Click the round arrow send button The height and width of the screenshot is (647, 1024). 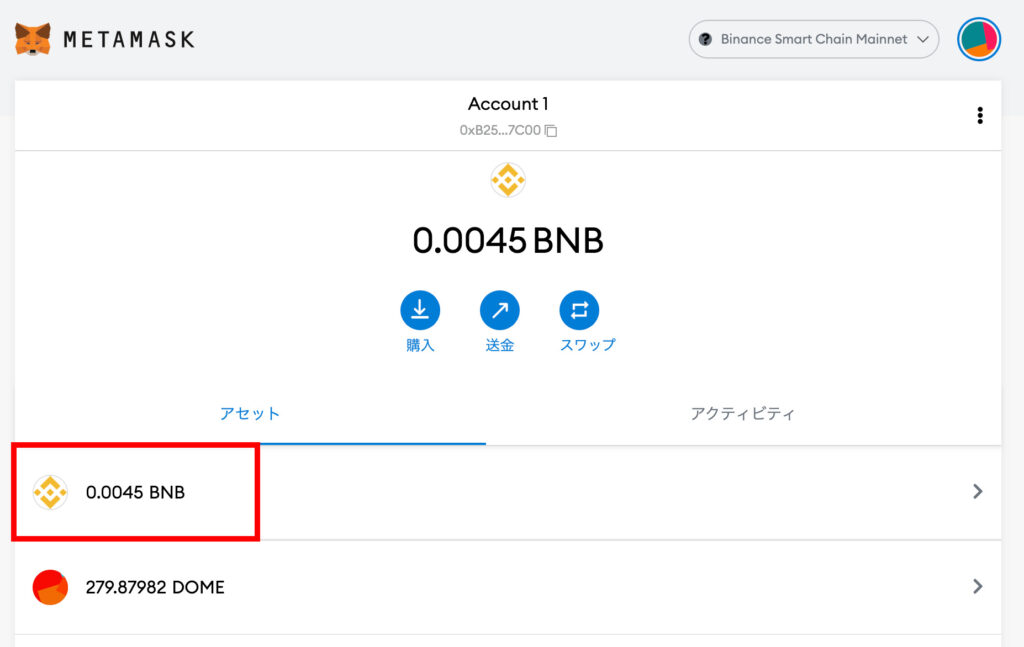click(500, 310)
